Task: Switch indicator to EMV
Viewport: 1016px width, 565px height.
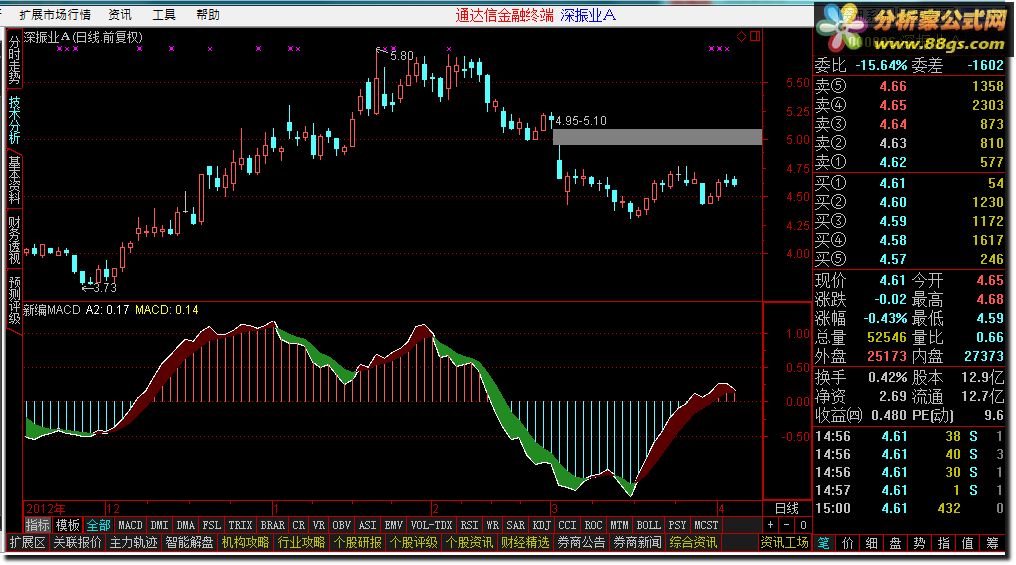Action: click(x=394, y=525)
